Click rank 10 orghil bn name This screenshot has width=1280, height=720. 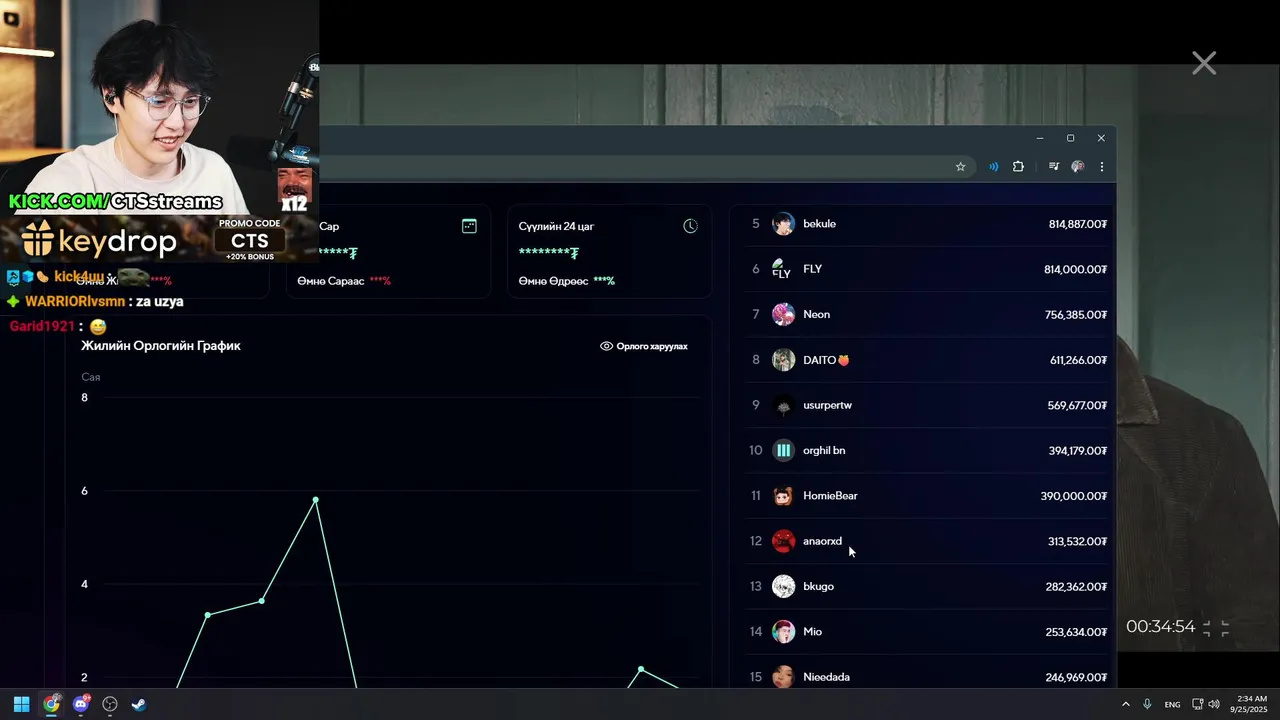click(824, 450)
